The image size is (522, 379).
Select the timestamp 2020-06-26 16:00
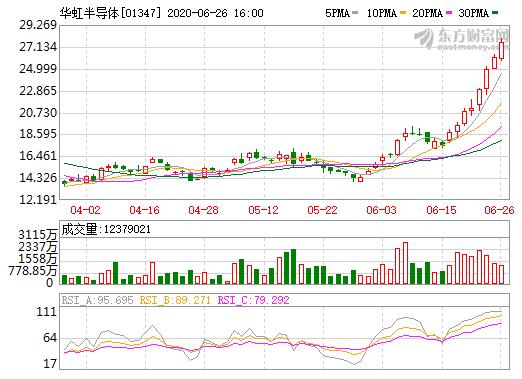pyautogui.click(x=215, y=13)
